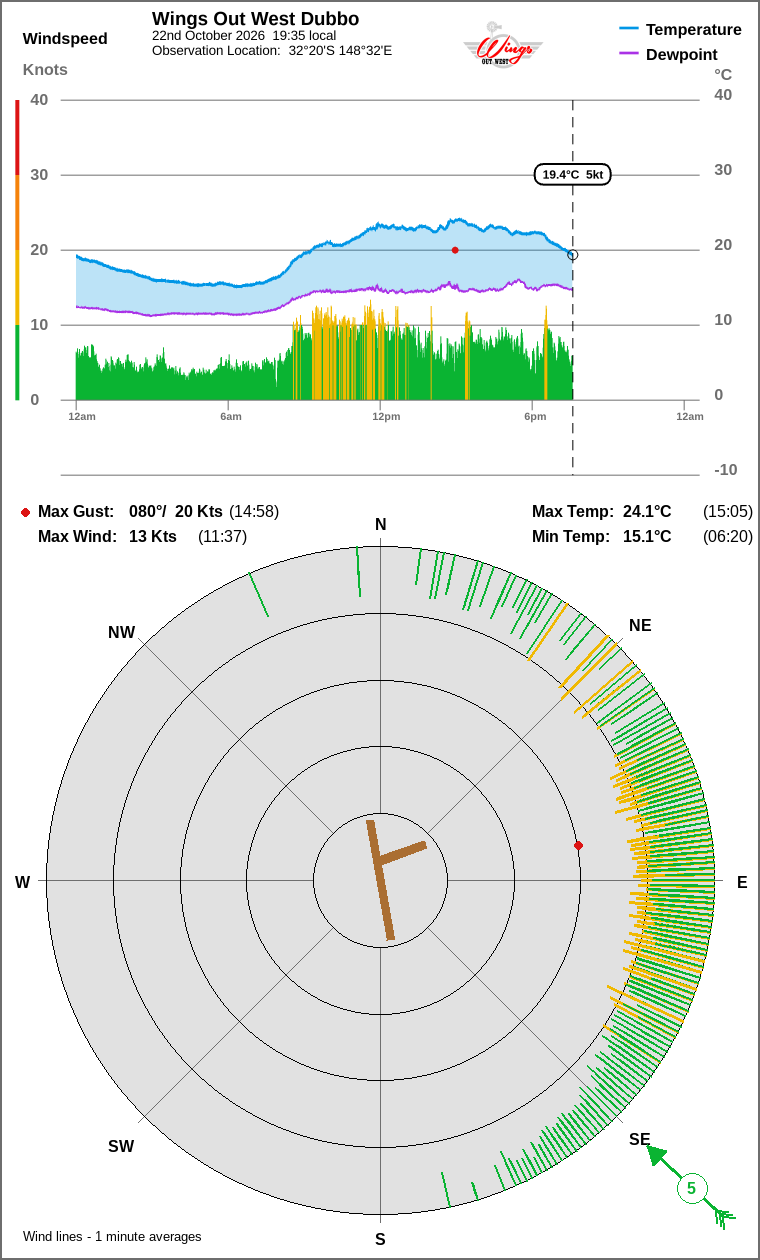Click the Wings Out West Dubbo title

(x=255, y=19)
